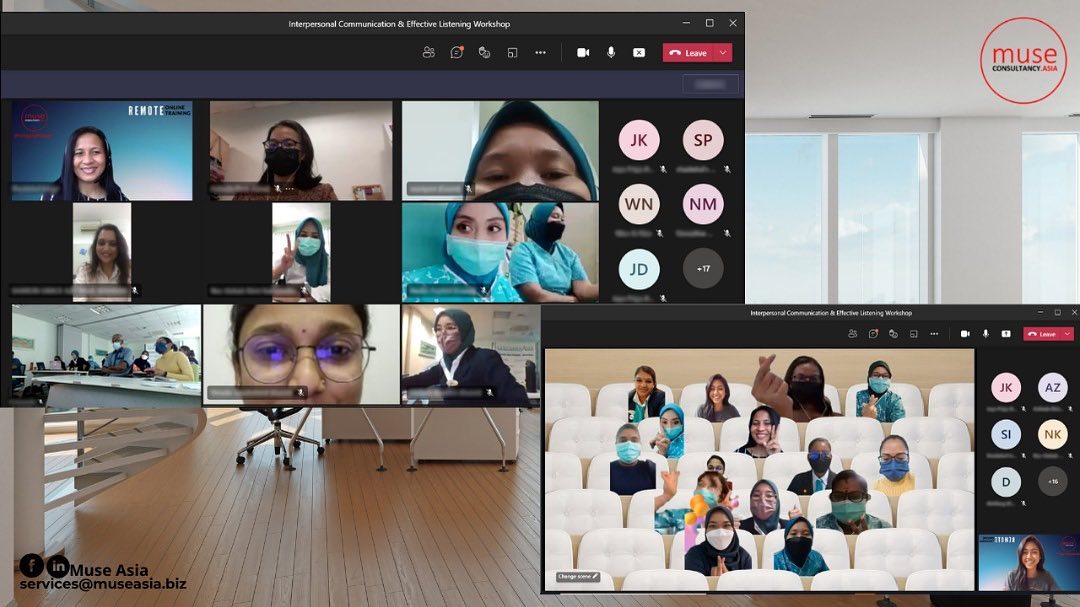Open the rooms icon in lower-right meeting toolbar
The width and height of the screenshot is (1080, 607).
[x=913, y=333]
